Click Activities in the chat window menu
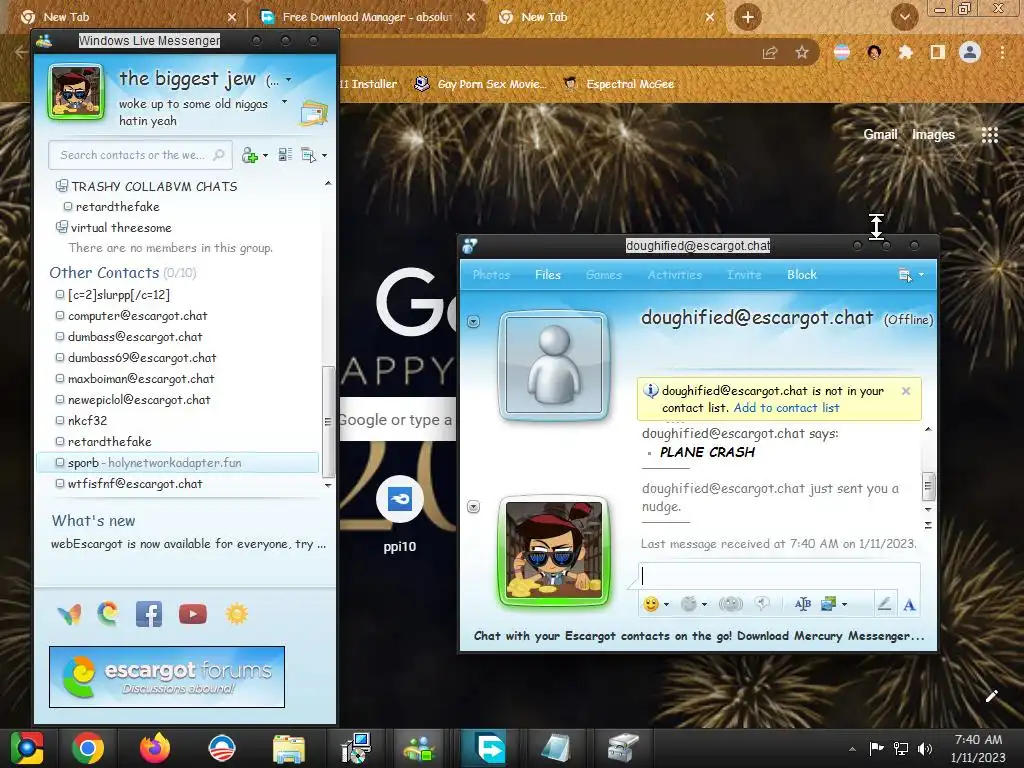This screenshot has height=768, width=1024. pos(674,275)
